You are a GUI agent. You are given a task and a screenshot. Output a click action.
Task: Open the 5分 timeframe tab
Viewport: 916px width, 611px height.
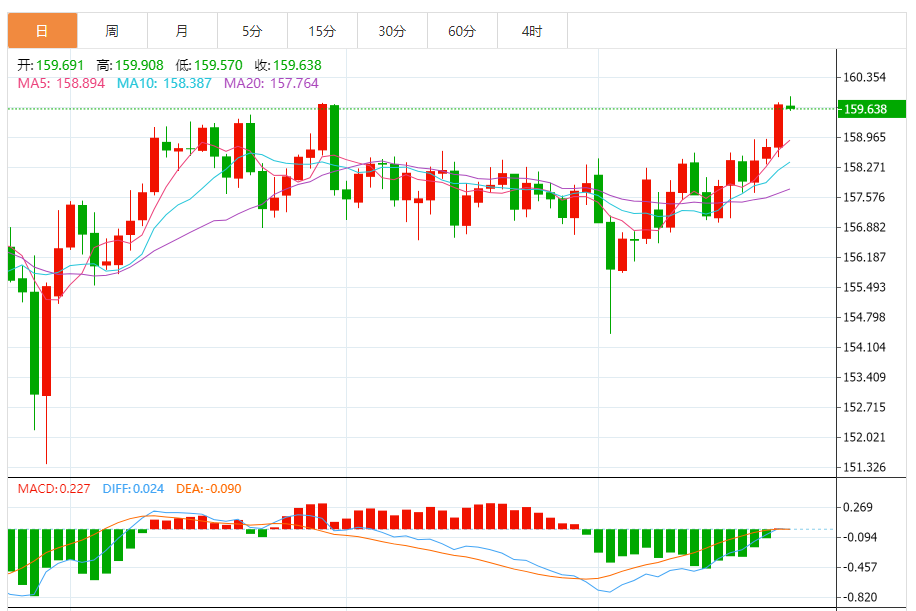[252, 30]
